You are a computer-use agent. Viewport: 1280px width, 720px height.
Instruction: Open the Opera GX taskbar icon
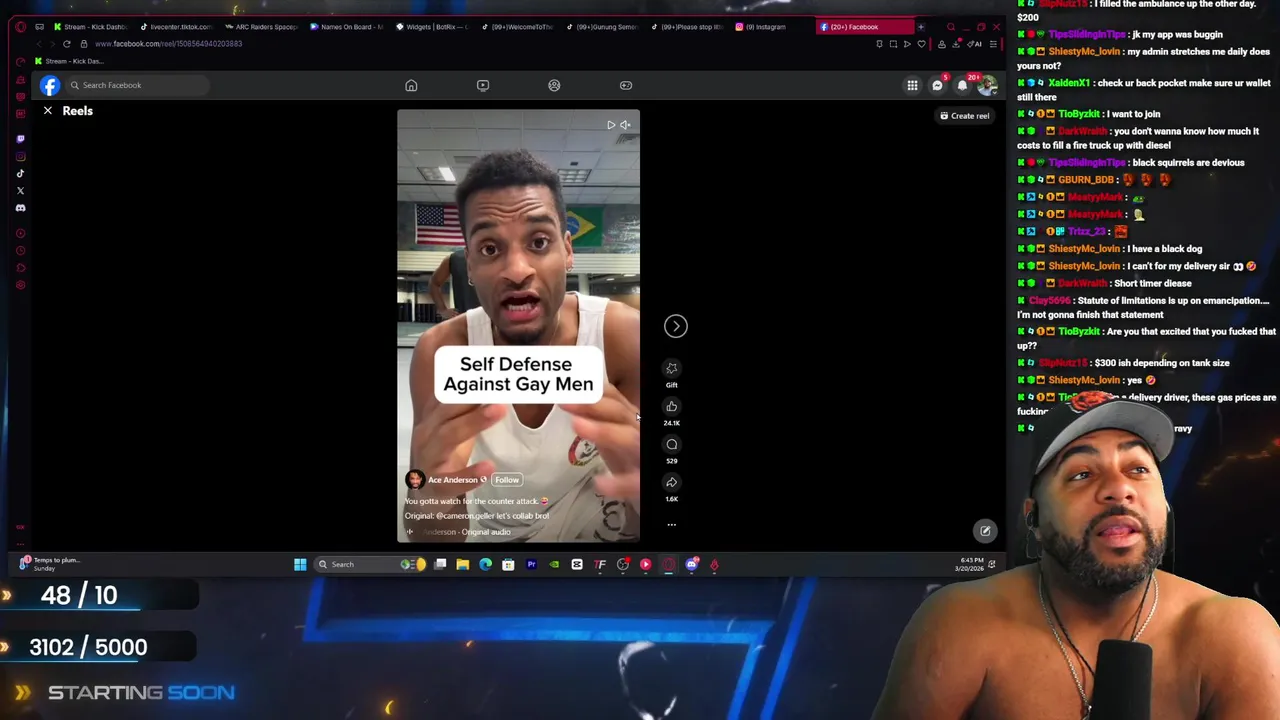[668, 565]
